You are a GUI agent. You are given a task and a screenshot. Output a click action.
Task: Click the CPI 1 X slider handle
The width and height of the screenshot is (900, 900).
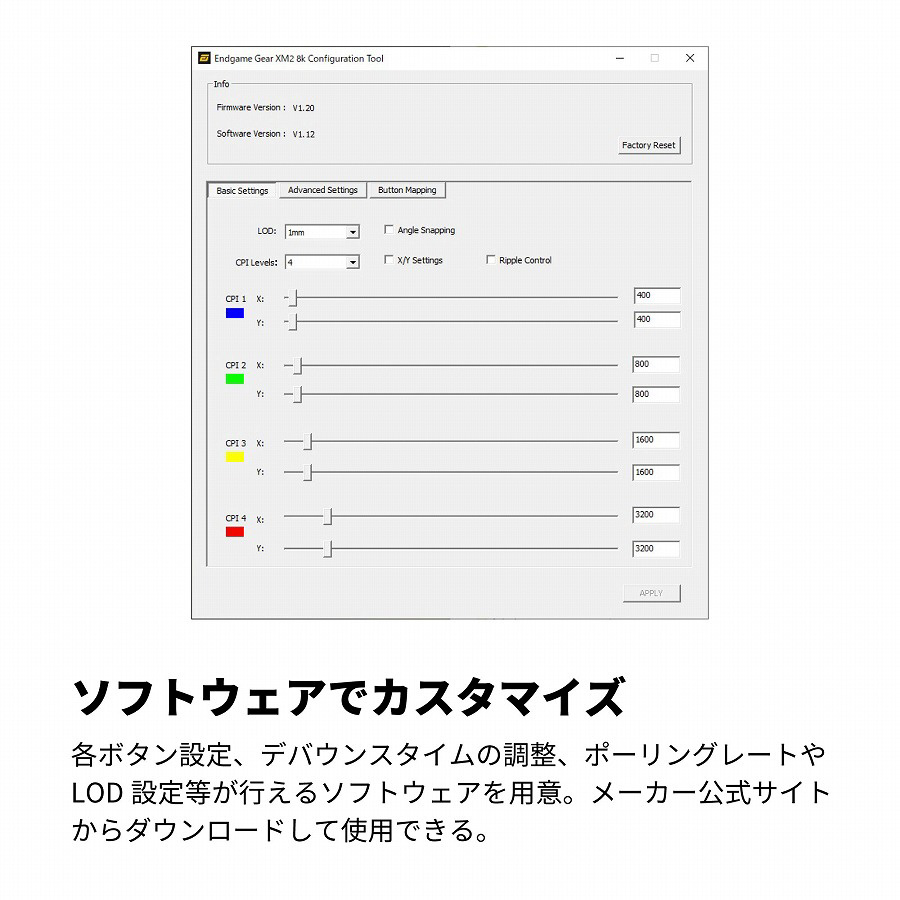[x=292, y=298]
